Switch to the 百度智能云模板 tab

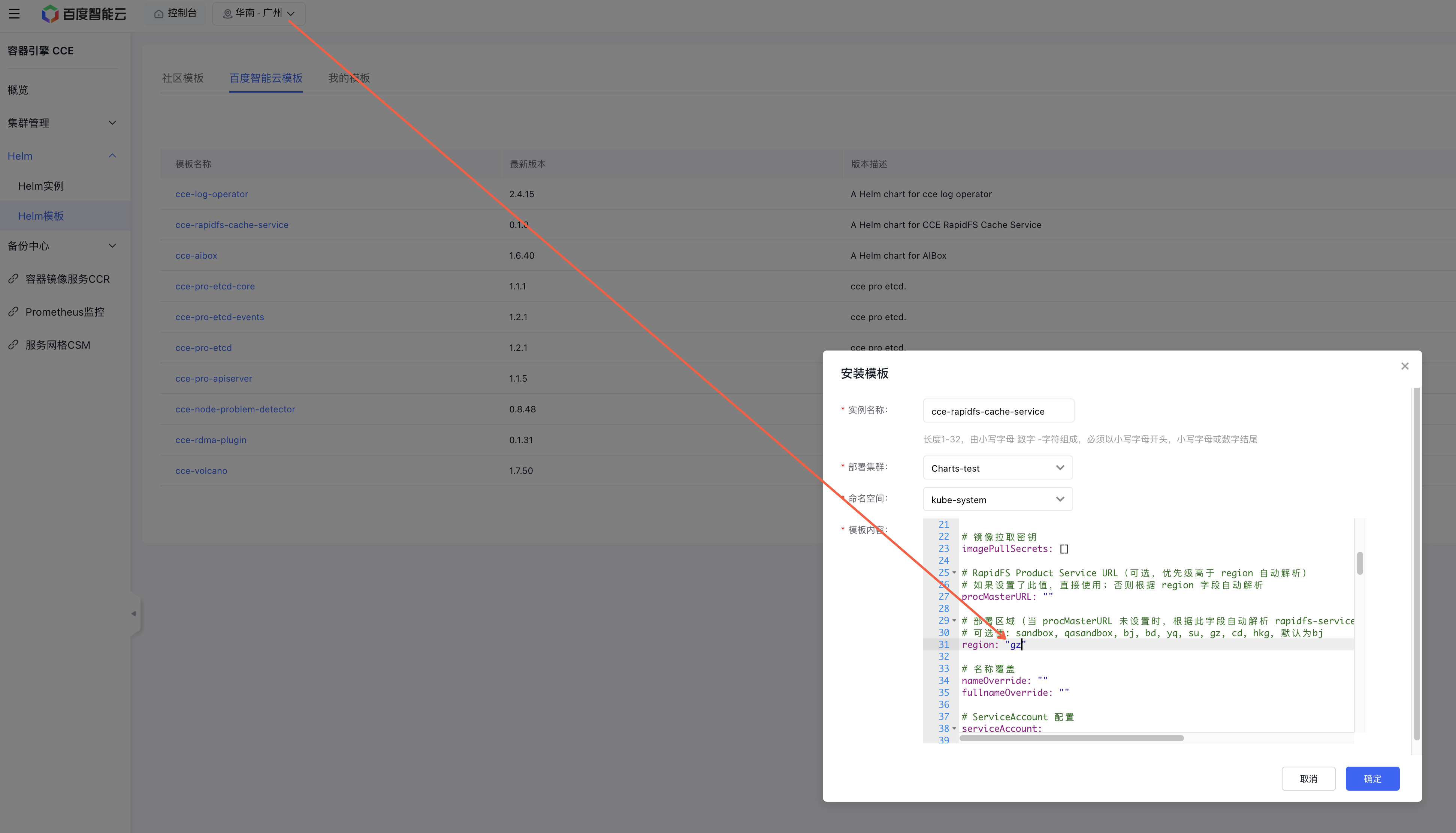(x=266, y=78)
